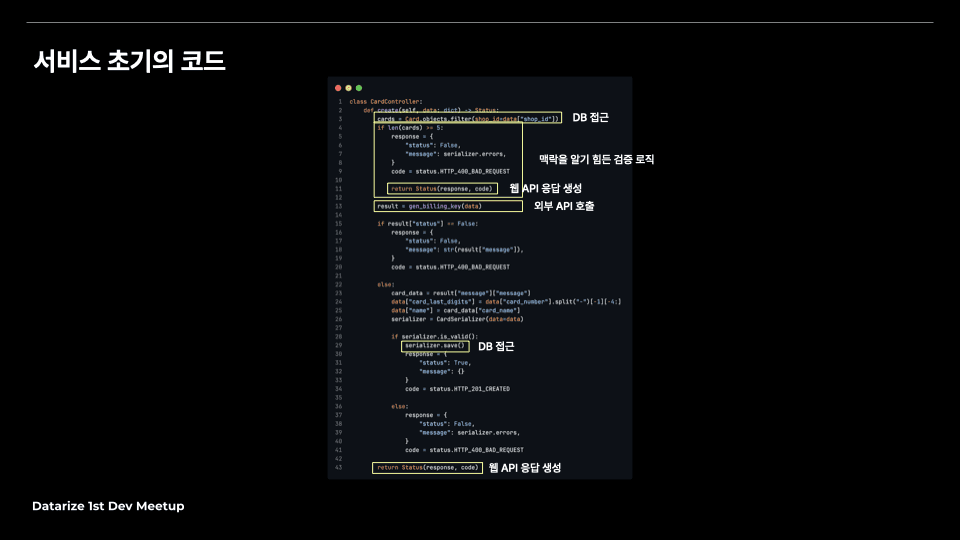This screenshot has height=540, width=960.
Task: Click the line 11 "return Status(response, code)"
Action: coord(442,189)
